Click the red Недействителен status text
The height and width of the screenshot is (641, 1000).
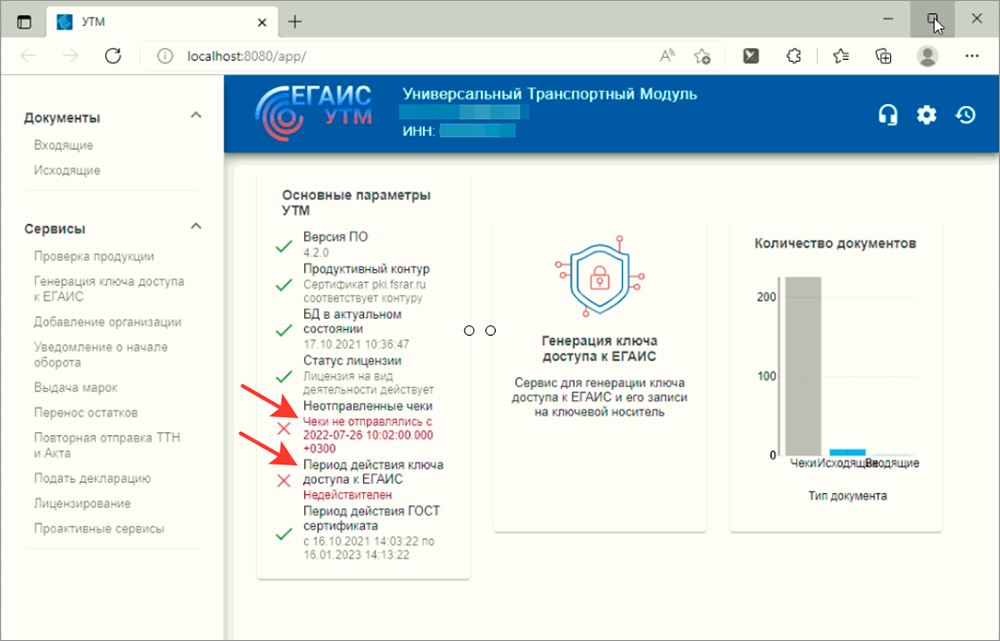(348, 495)
